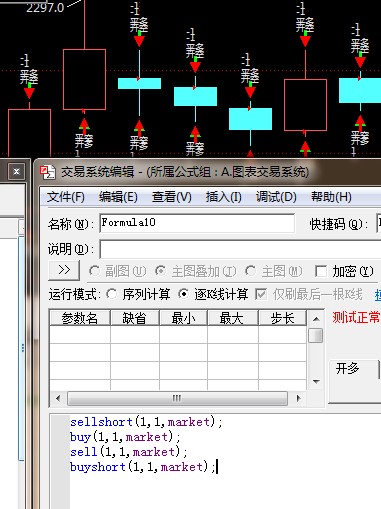
Task: Open the 编辑(E) menu
Action: [x=118, y=197]
